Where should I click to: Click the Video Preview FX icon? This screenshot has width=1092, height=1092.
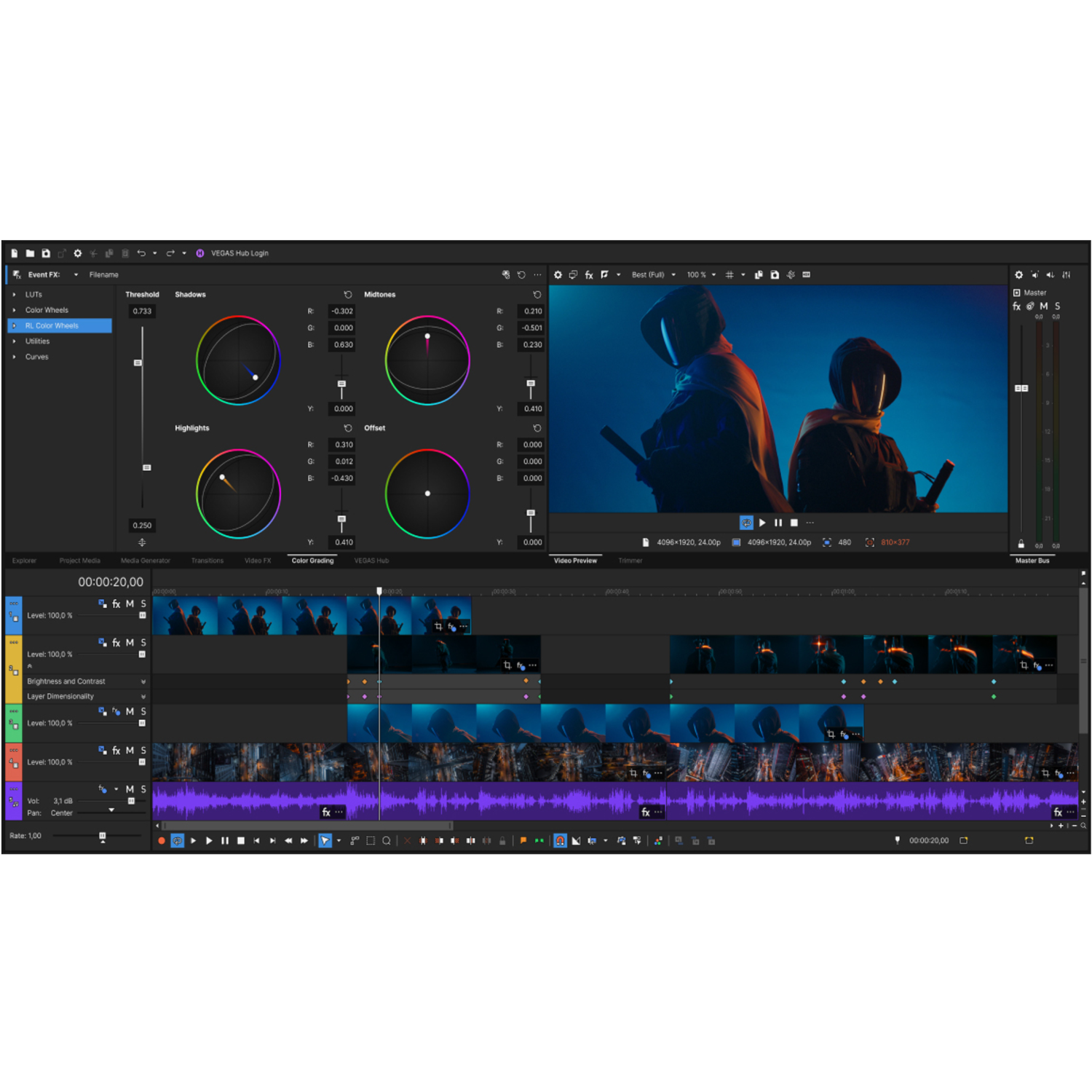tap(589, 275)
